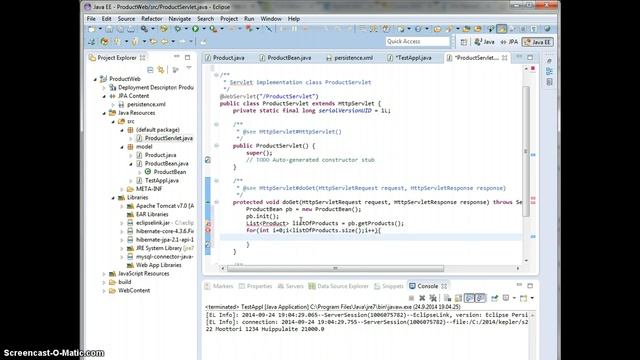This screenshot has height=360, width=640.
Task: Click the Save icon in the toolbar
Action: [109, 29]
